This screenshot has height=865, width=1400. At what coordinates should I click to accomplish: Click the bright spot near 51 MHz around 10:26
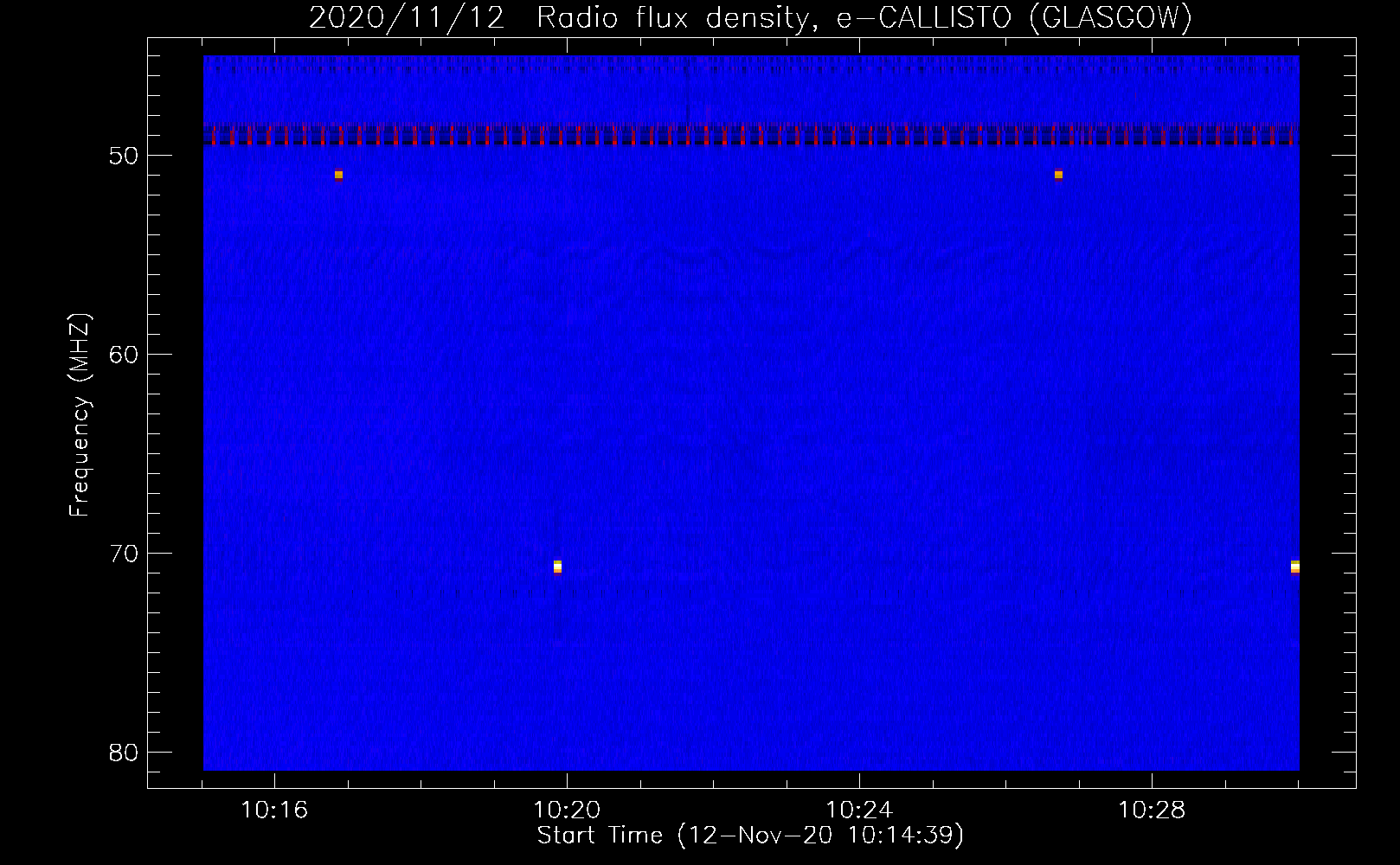click(x=1058, y=175)
